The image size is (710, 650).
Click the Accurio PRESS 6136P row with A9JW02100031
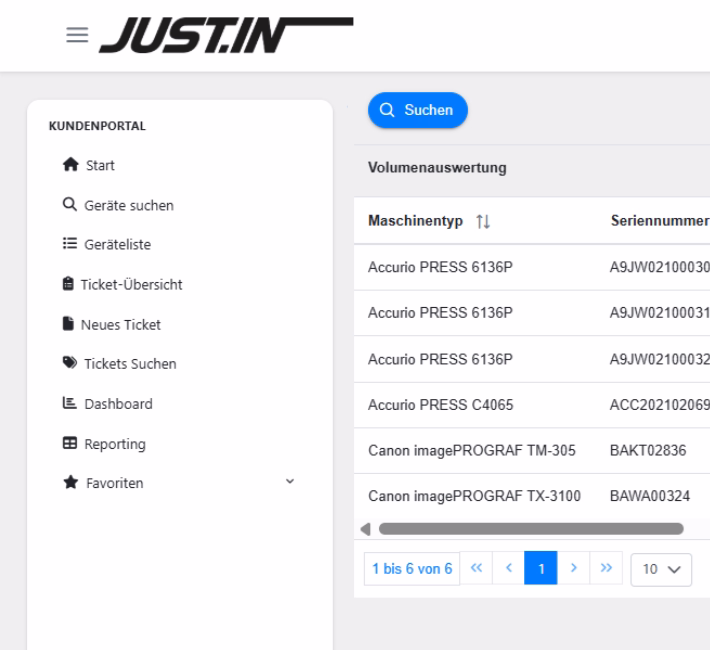click(x=532, y=313)
